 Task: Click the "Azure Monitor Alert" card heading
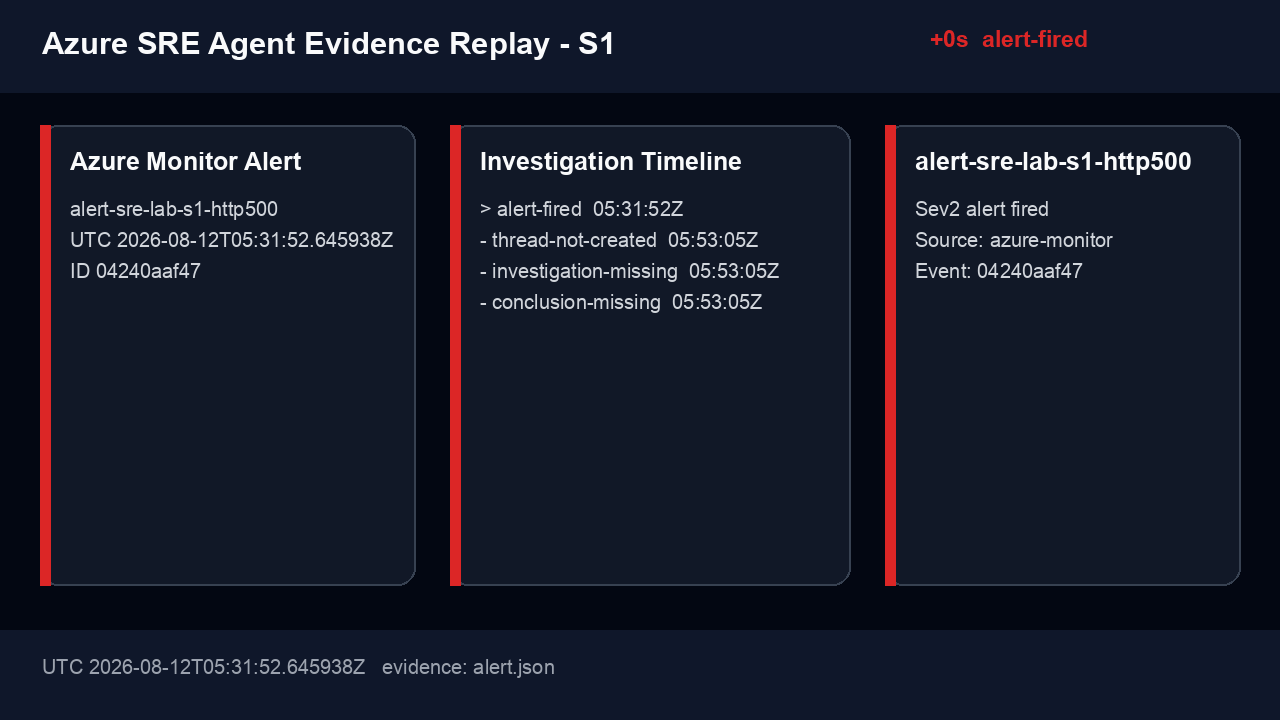pyautogui.click(x=186, y=162)
